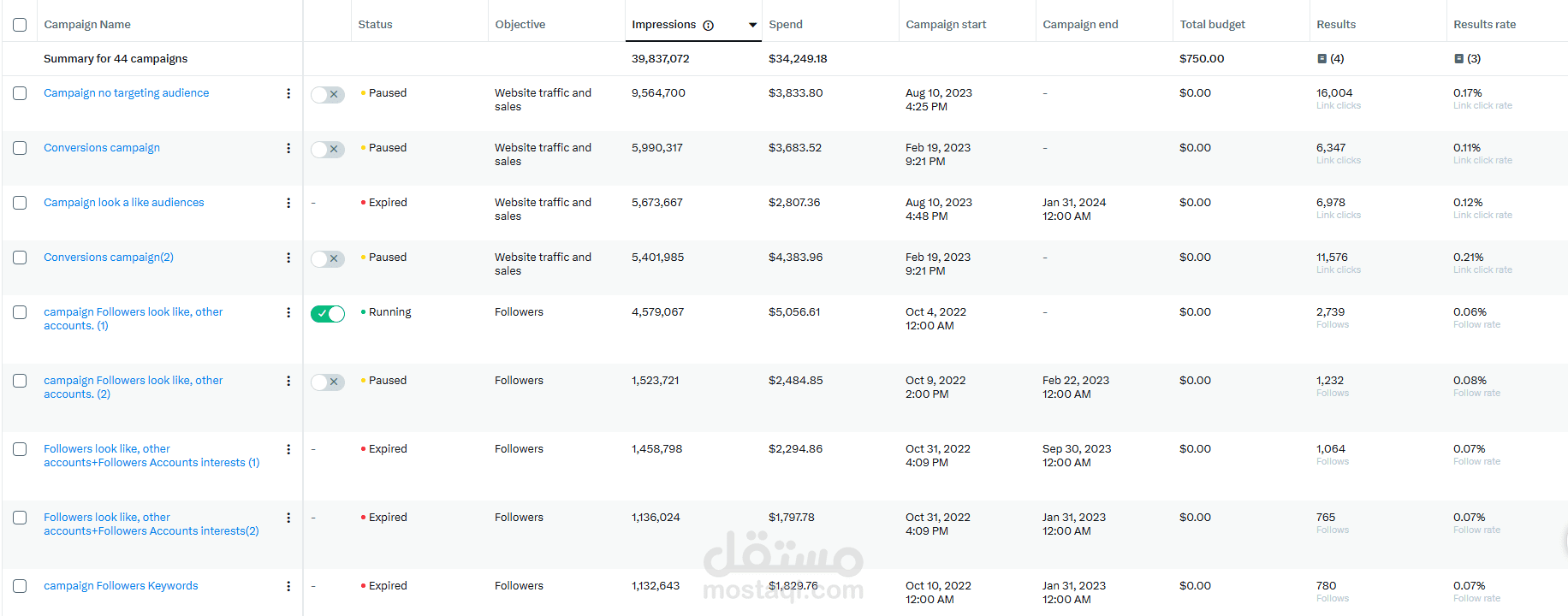1568x616 pixels.
Task: Select checkbox for campaign Followers Keywords row
Action: [x=20, y=586]
